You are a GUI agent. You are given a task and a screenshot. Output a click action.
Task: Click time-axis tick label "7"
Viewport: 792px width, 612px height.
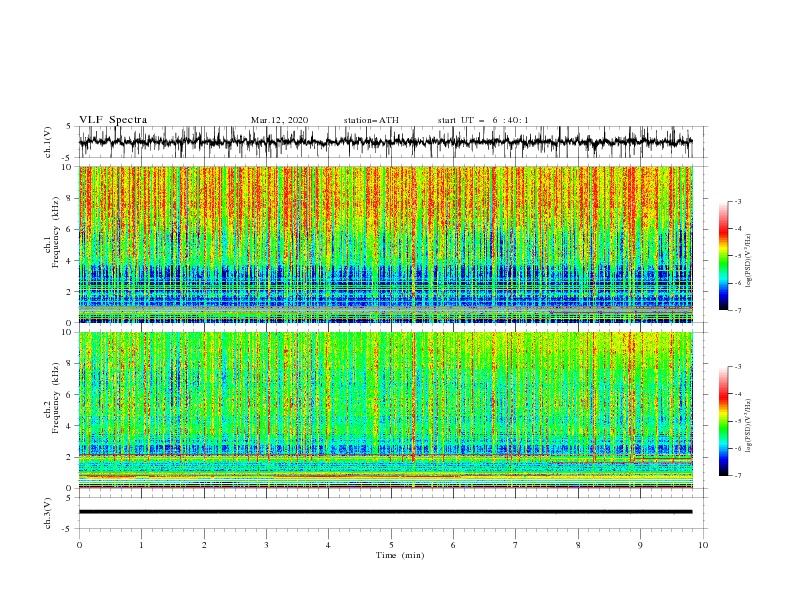(x=516, y=545)
